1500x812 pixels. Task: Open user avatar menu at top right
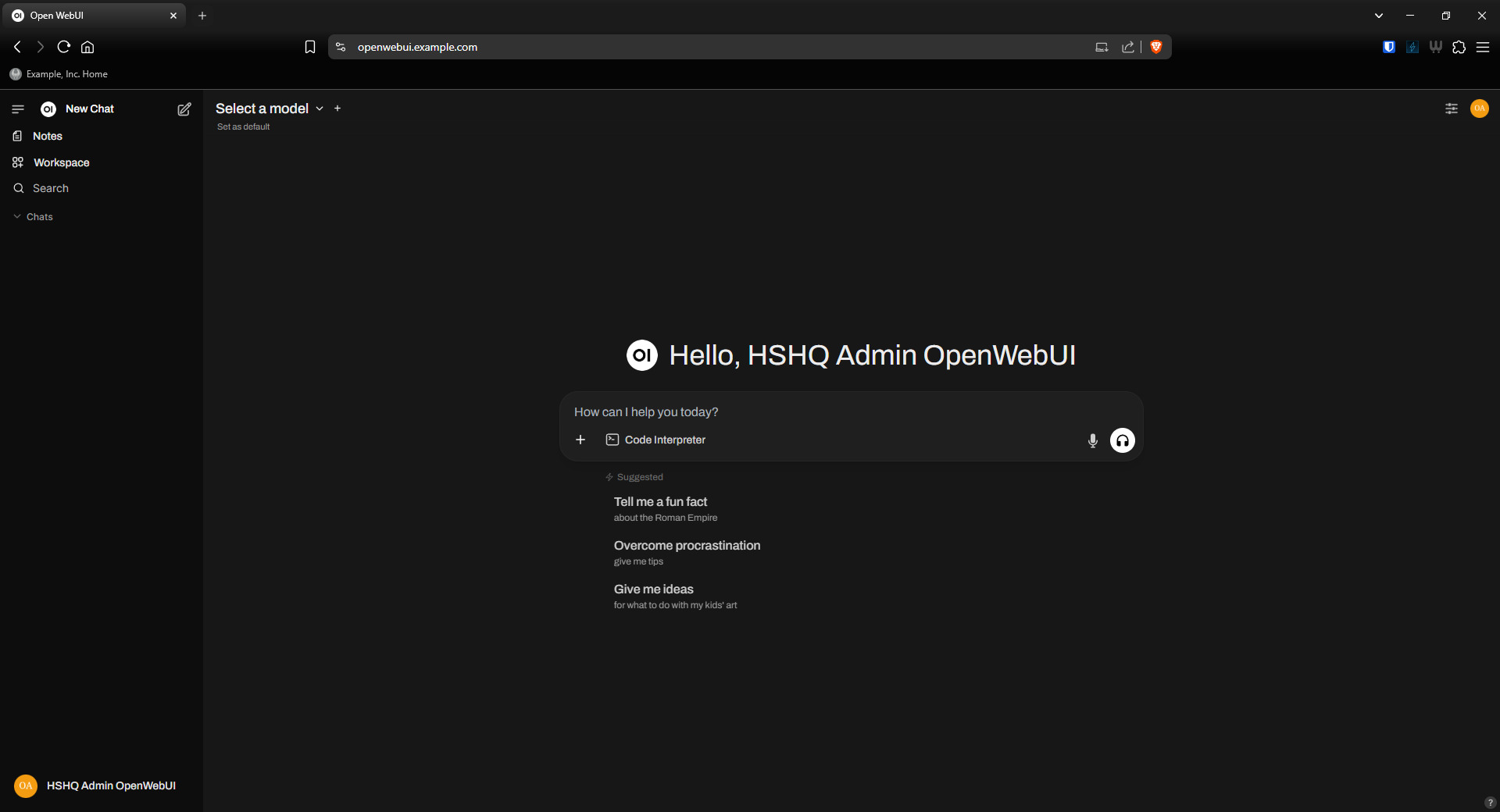click(1479, 109)
